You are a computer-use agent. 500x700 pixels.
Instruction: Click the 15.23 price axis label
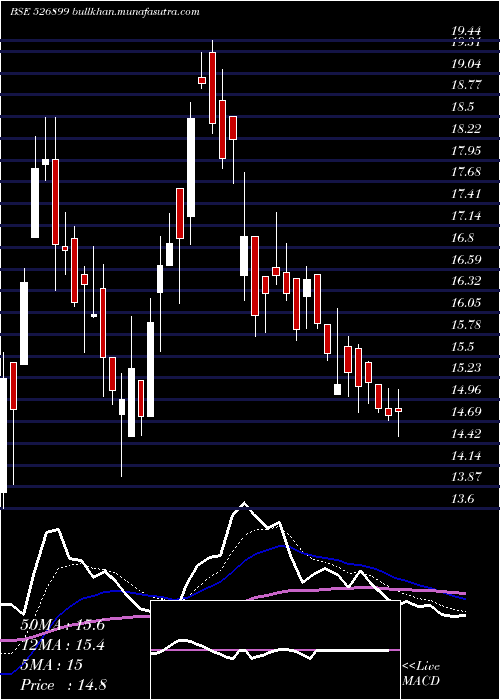point(466,368)
